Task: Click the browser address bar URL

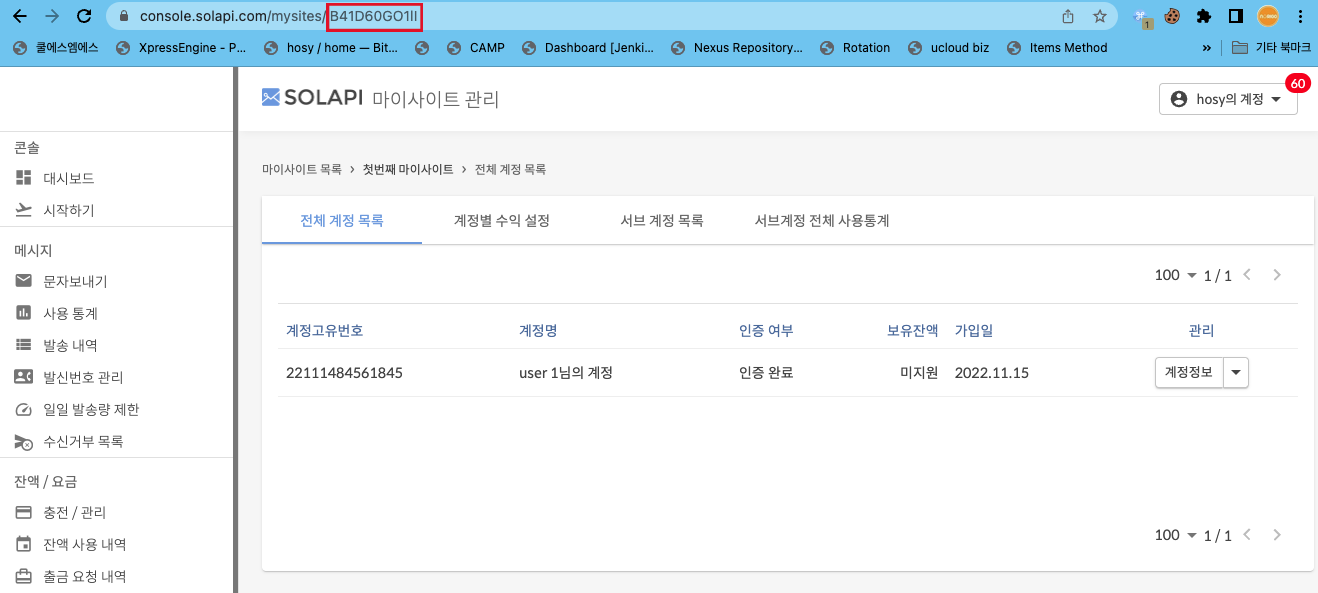Action: click(x=600, y=16)
